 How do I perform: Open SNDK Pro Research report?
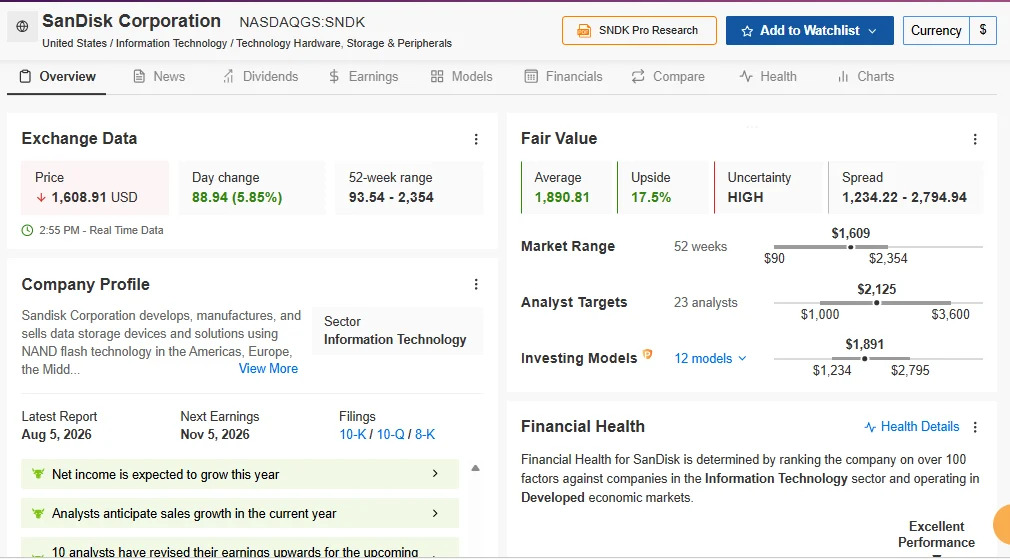[x=639, y=30]
